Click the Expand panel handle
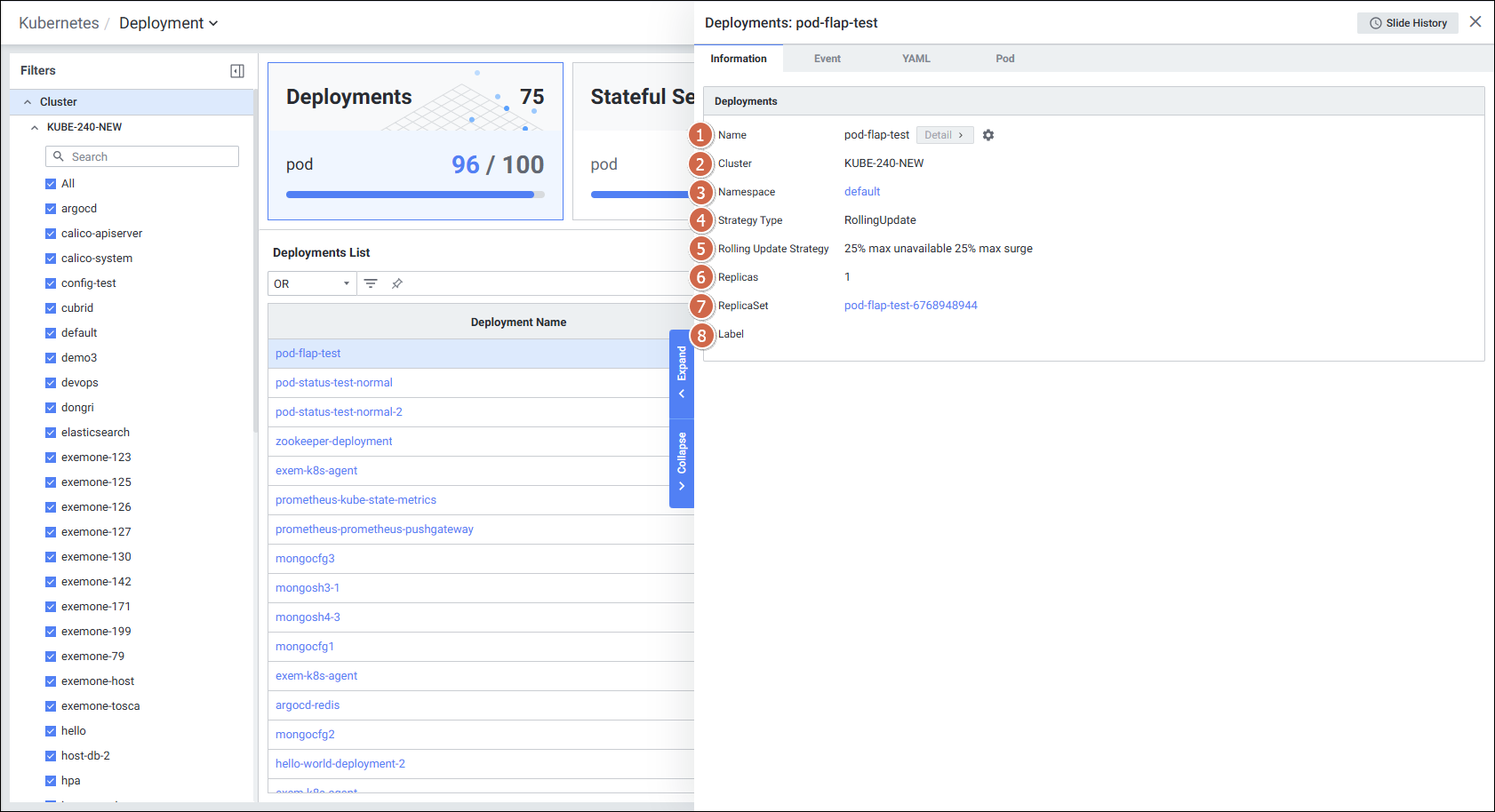Image resolution: width=1495 pixels, height=812 pixels. pyautogui.click(x=682, y=372)
